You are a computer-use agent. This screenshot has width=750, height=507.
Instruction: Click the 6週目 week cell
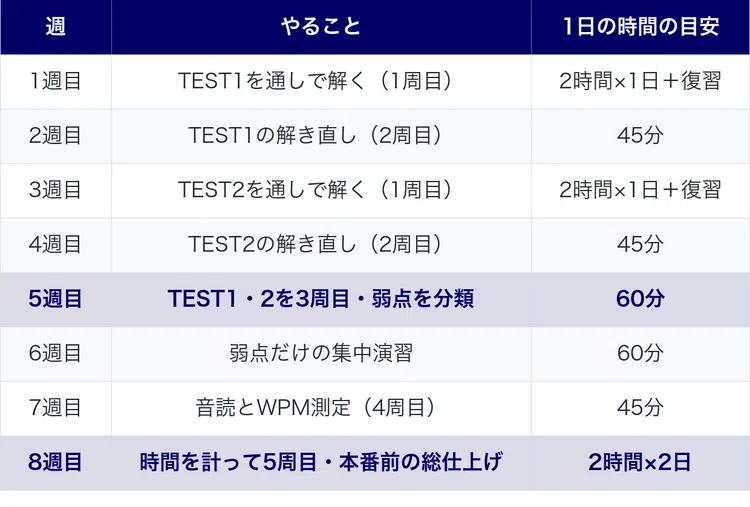point(55,354)
